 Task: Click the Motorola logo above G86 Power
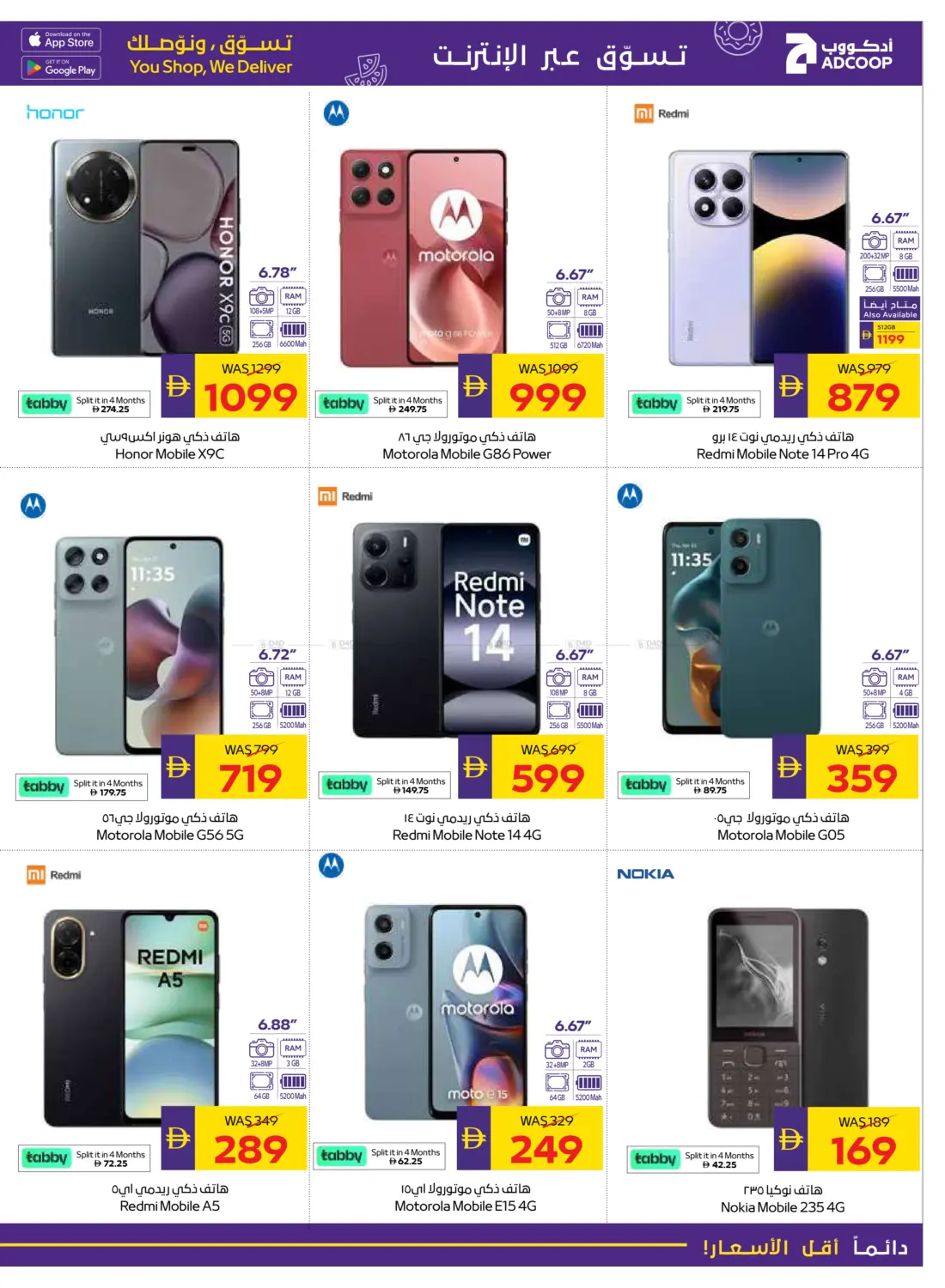[336, 113]
